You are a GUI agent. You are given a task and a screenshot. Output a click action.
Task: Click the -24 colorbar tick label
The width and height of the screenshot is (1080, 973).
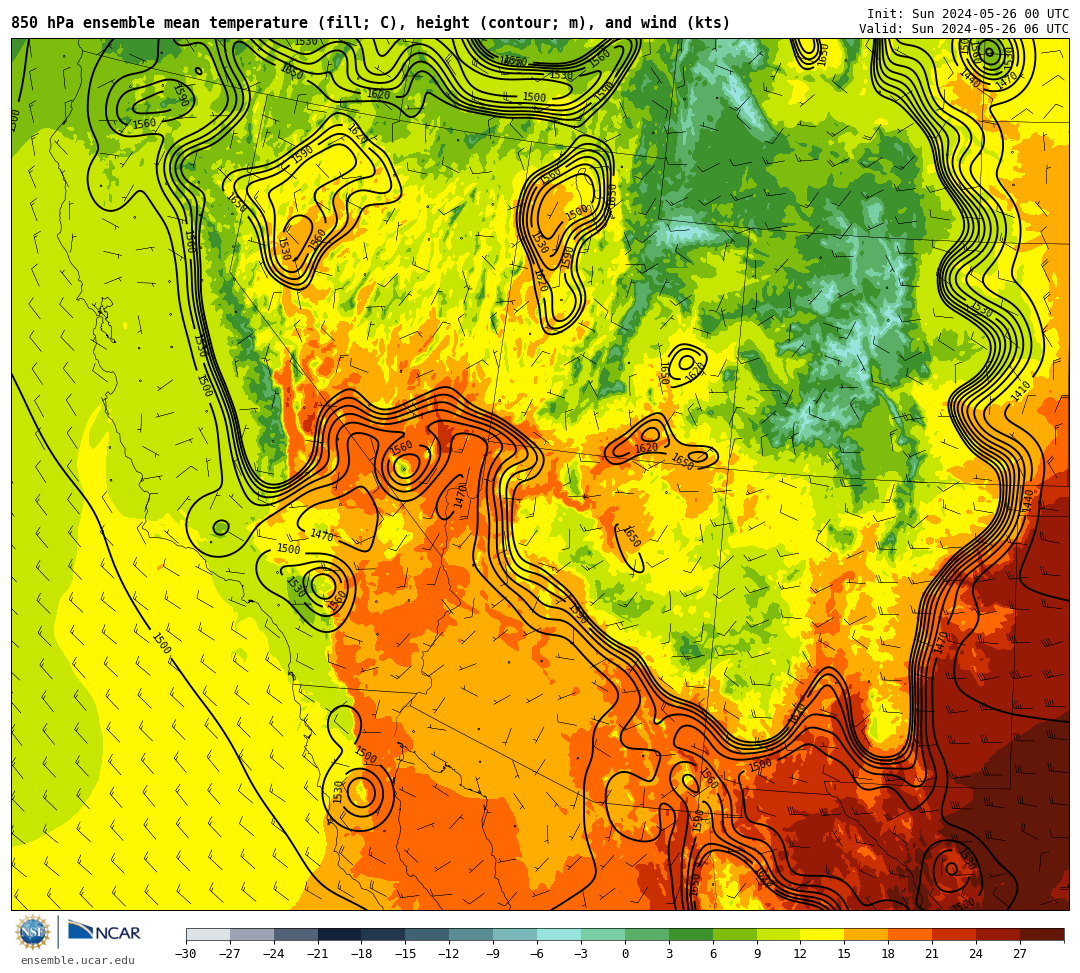pyautogui.click(x=274, y=954)
